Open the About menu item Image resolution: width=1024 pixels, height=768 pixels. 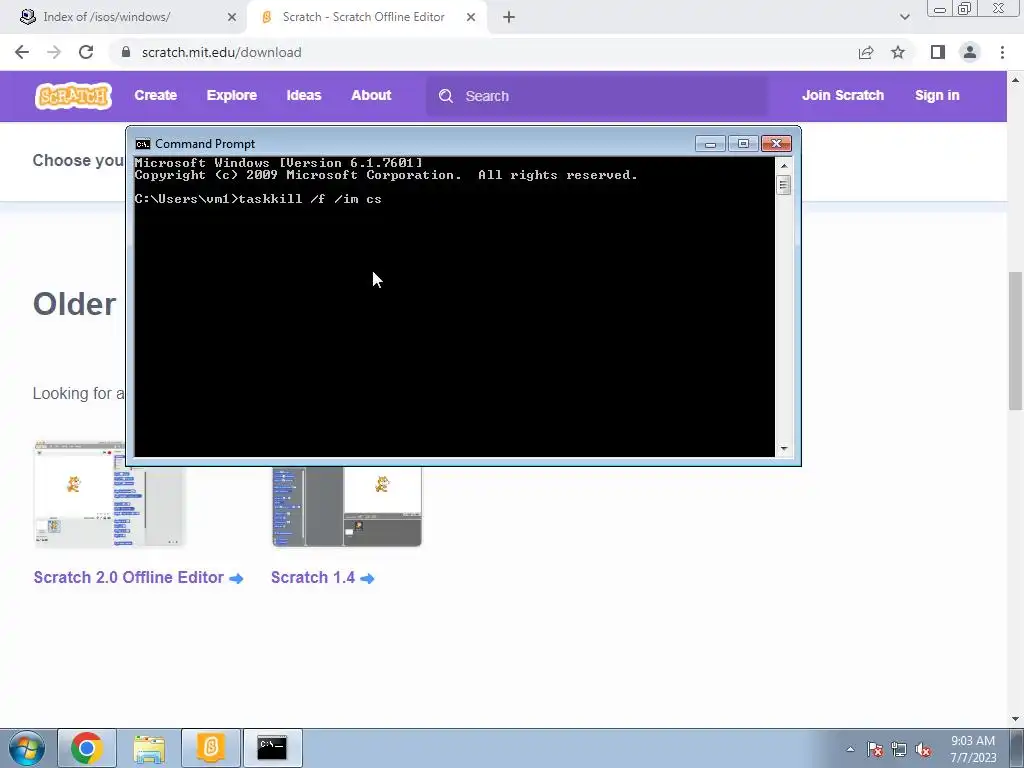point(371,95)
